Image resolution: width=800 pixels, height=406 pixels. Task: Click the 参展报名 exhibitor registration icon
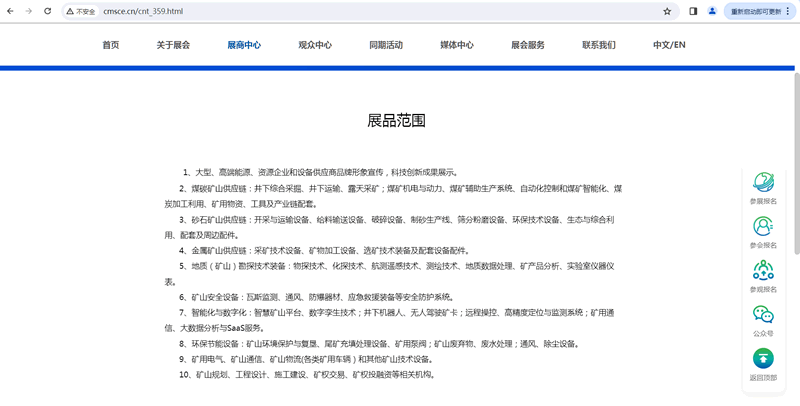[763, 183]
